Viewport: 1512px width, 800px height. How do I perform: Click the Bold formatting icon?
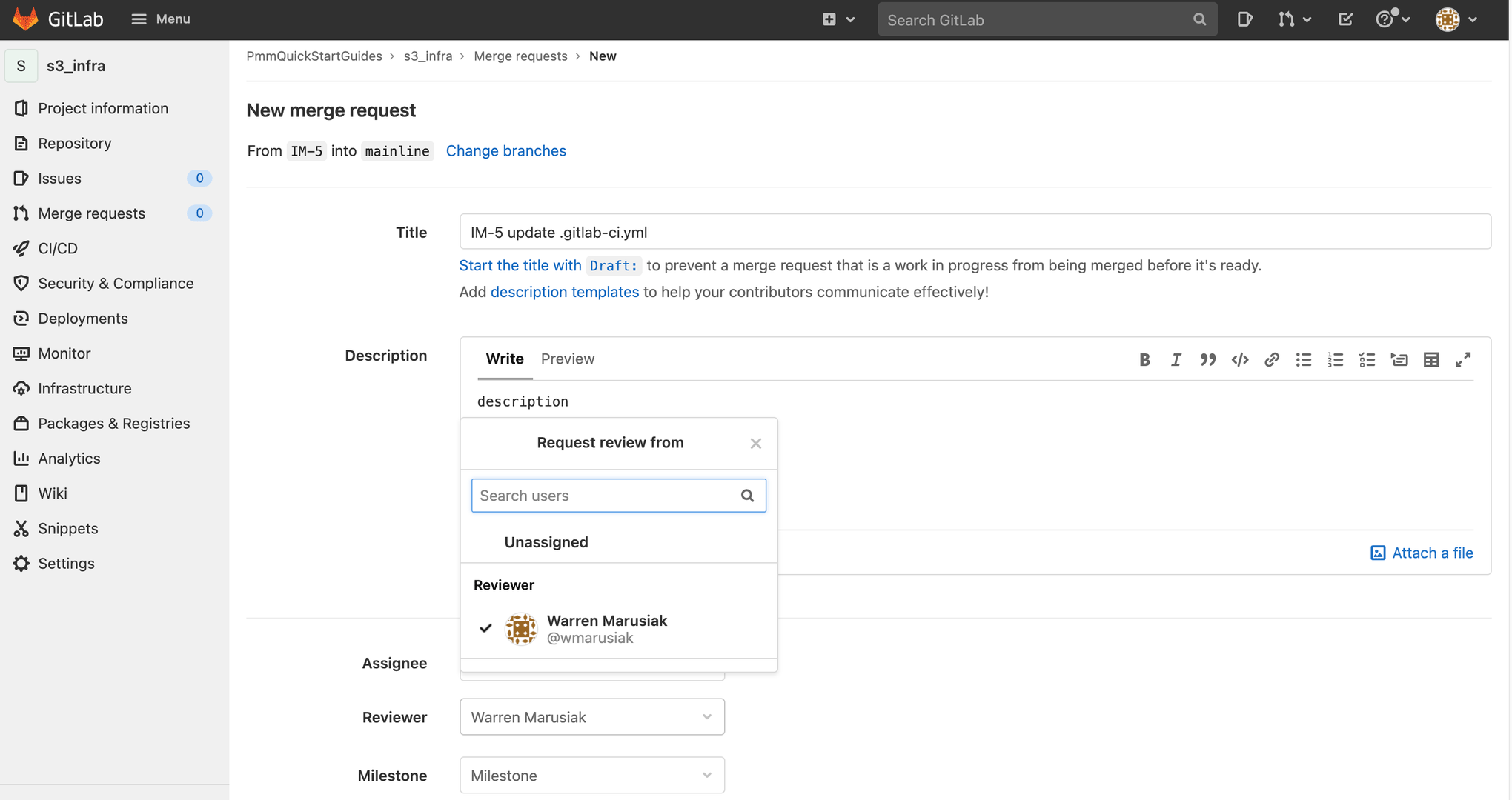[1144, 358]
